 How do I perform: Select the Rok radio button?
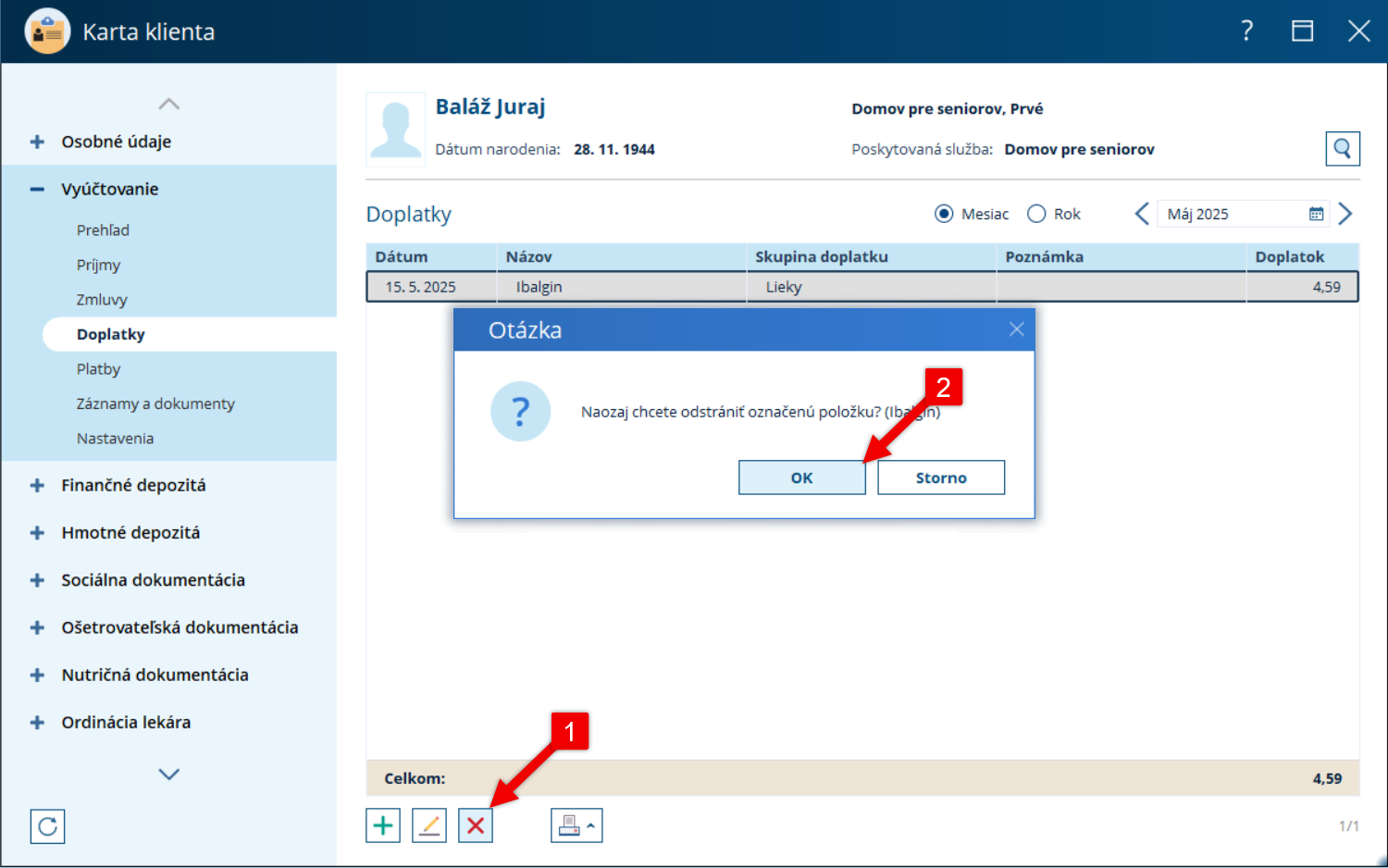pos(1036,214)
